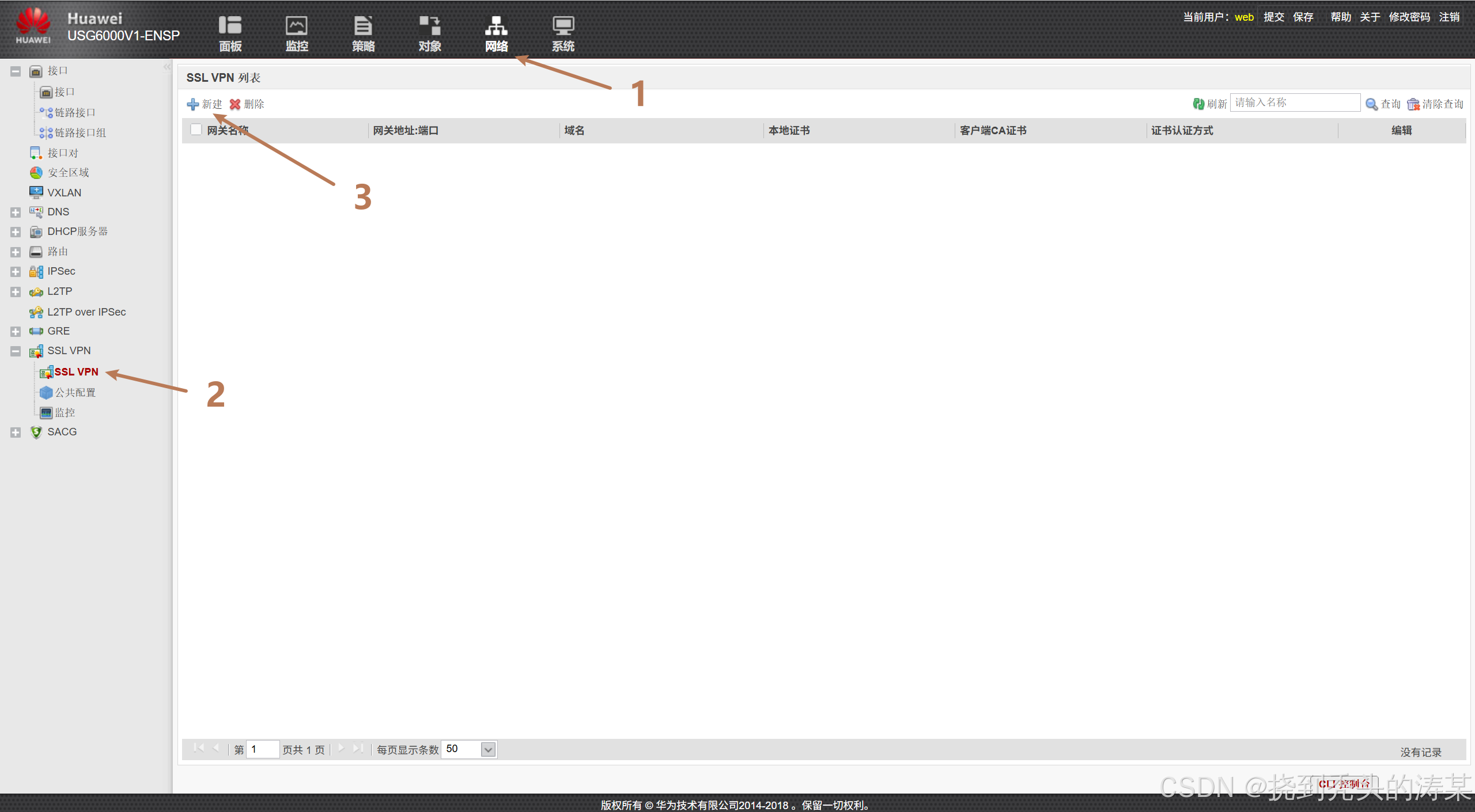Click the gateway name search field
1475x812 pixels.
[1295, 103]
